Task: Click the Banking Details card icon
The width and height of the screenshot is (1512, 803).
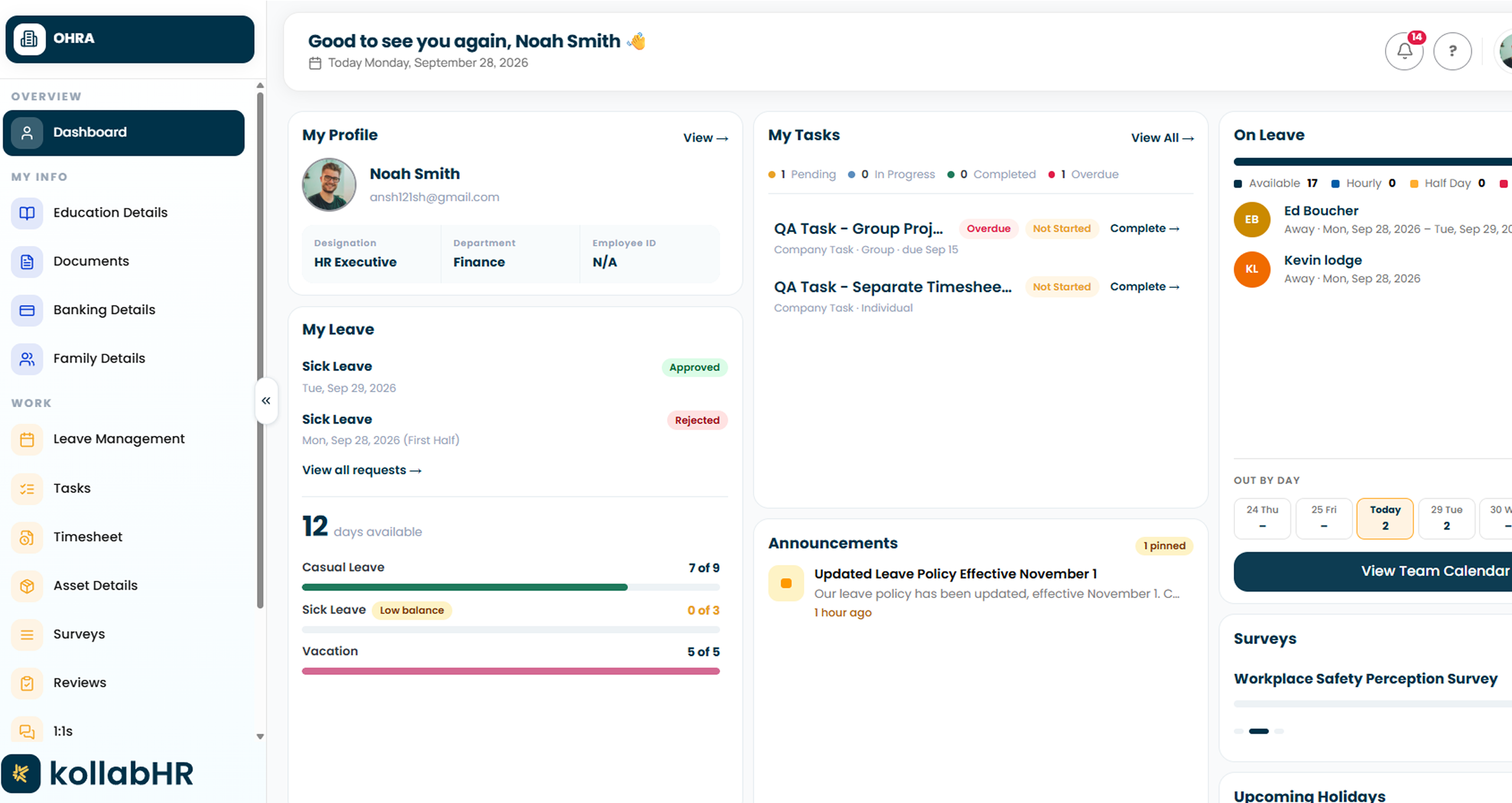Action: (x=27, y=310)
